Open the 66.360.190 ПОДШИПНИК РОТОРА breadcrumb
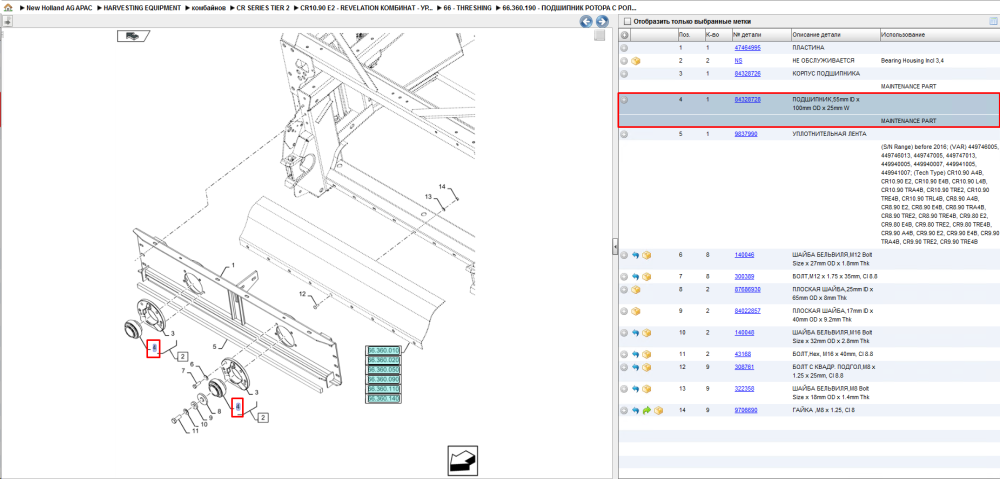The height and width of the screenshot is (479, 1000). tap(569, 7)
